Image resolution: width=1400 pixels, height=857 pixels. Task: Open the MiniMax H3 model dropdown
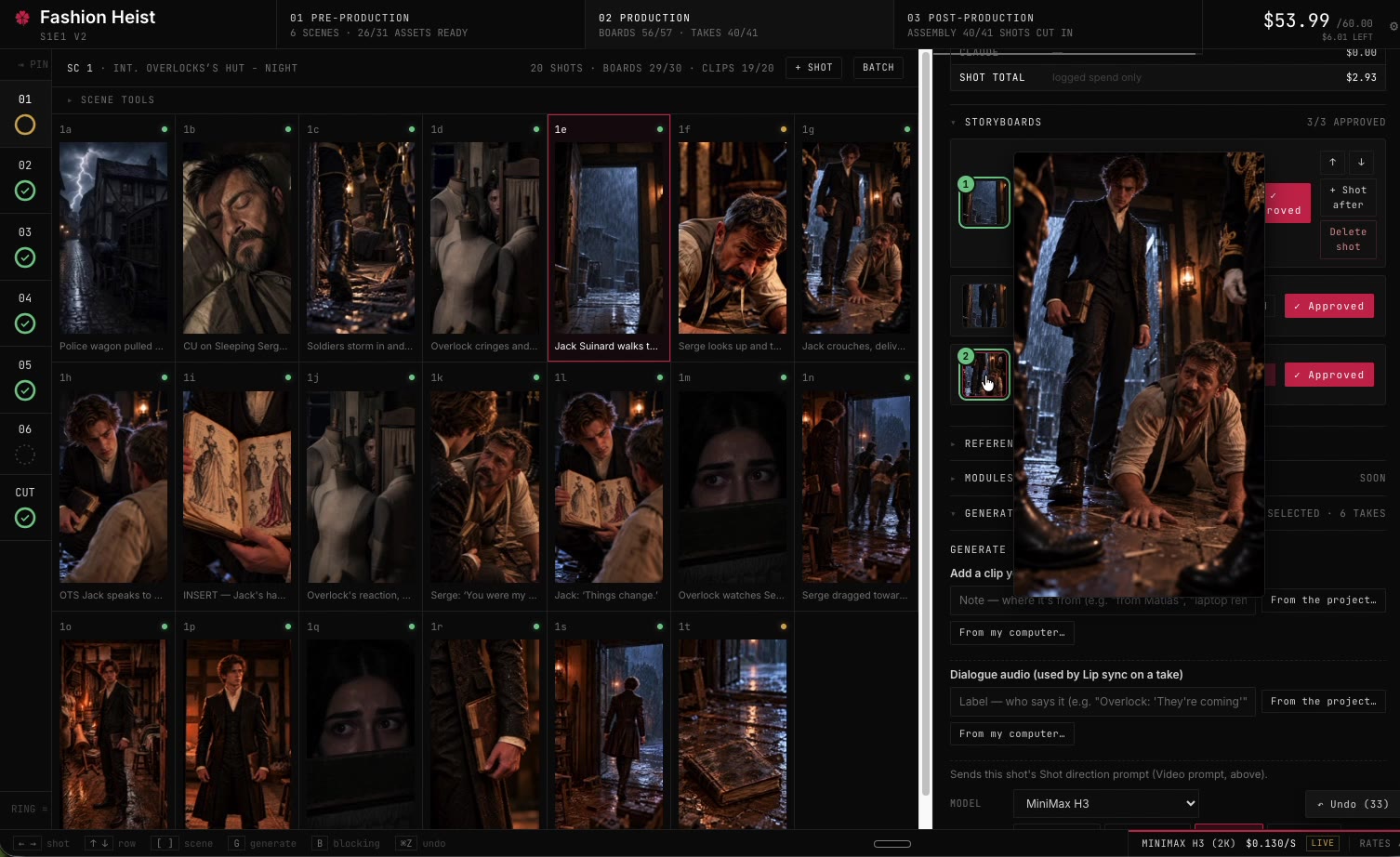click(x=1106, y=803)
